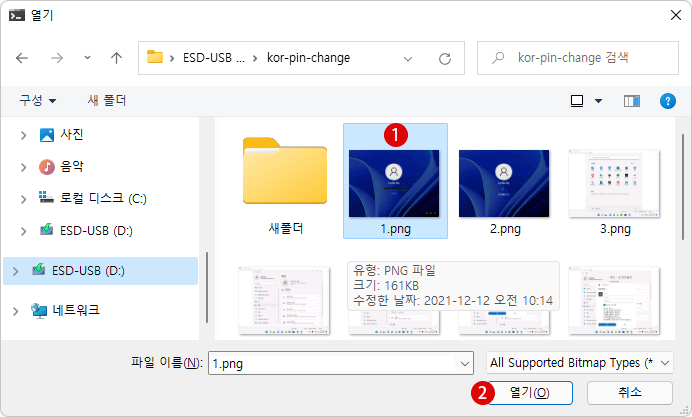This screenshot has width=692, height=417.
Task: Click the magnifier search icon
Action: click(x=498, y=58)
